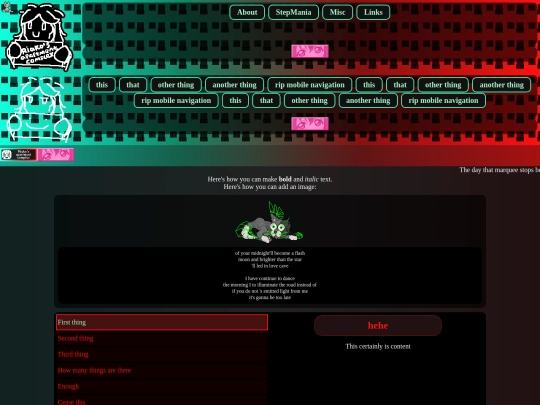Click the lyric line 'it's gonna be too late'
Screen dimensions: 540x405
click(270, 298)
